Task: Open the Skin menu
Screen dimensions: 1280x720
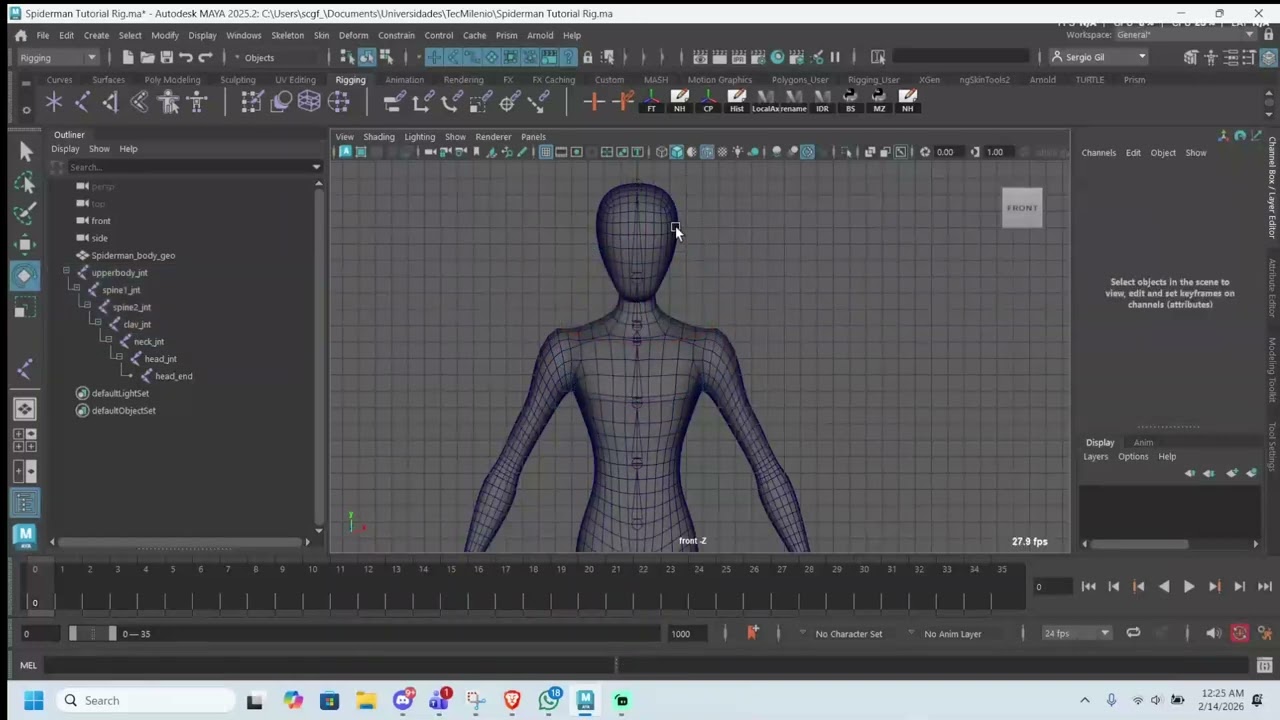Action: (321, 35)
